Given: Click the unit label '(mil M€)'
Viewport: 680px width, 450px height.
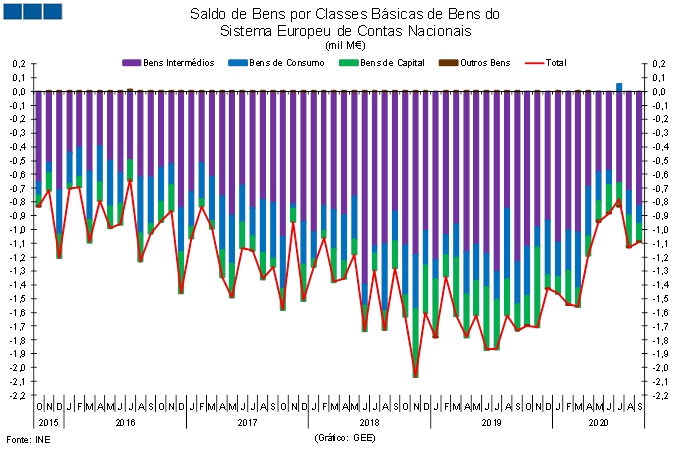Looking at the screenshot, I should coord(345,45).
